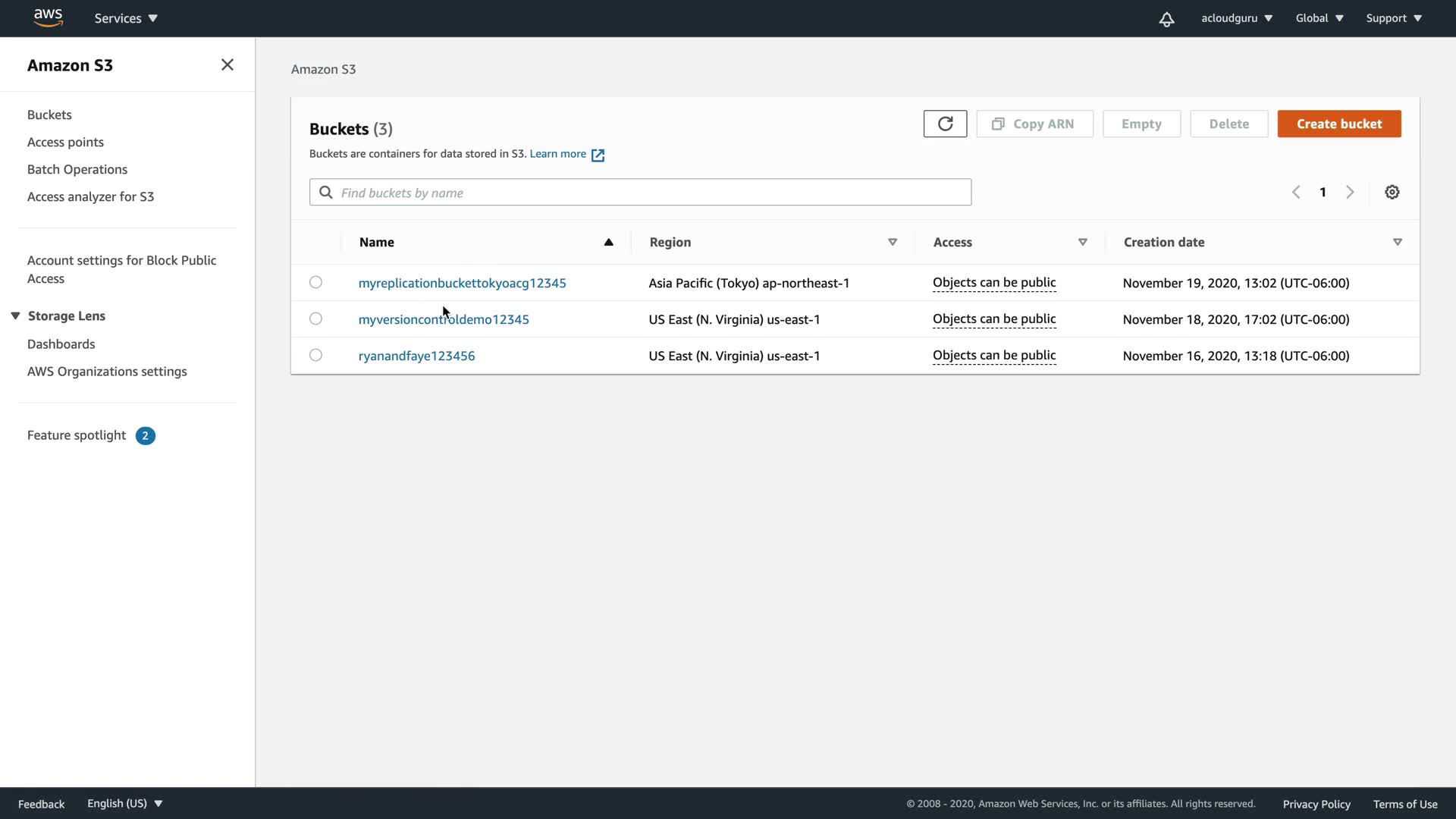Close the Amazon S3 side panel
This screenshot has height=819, width=1456.
(227, 65)
